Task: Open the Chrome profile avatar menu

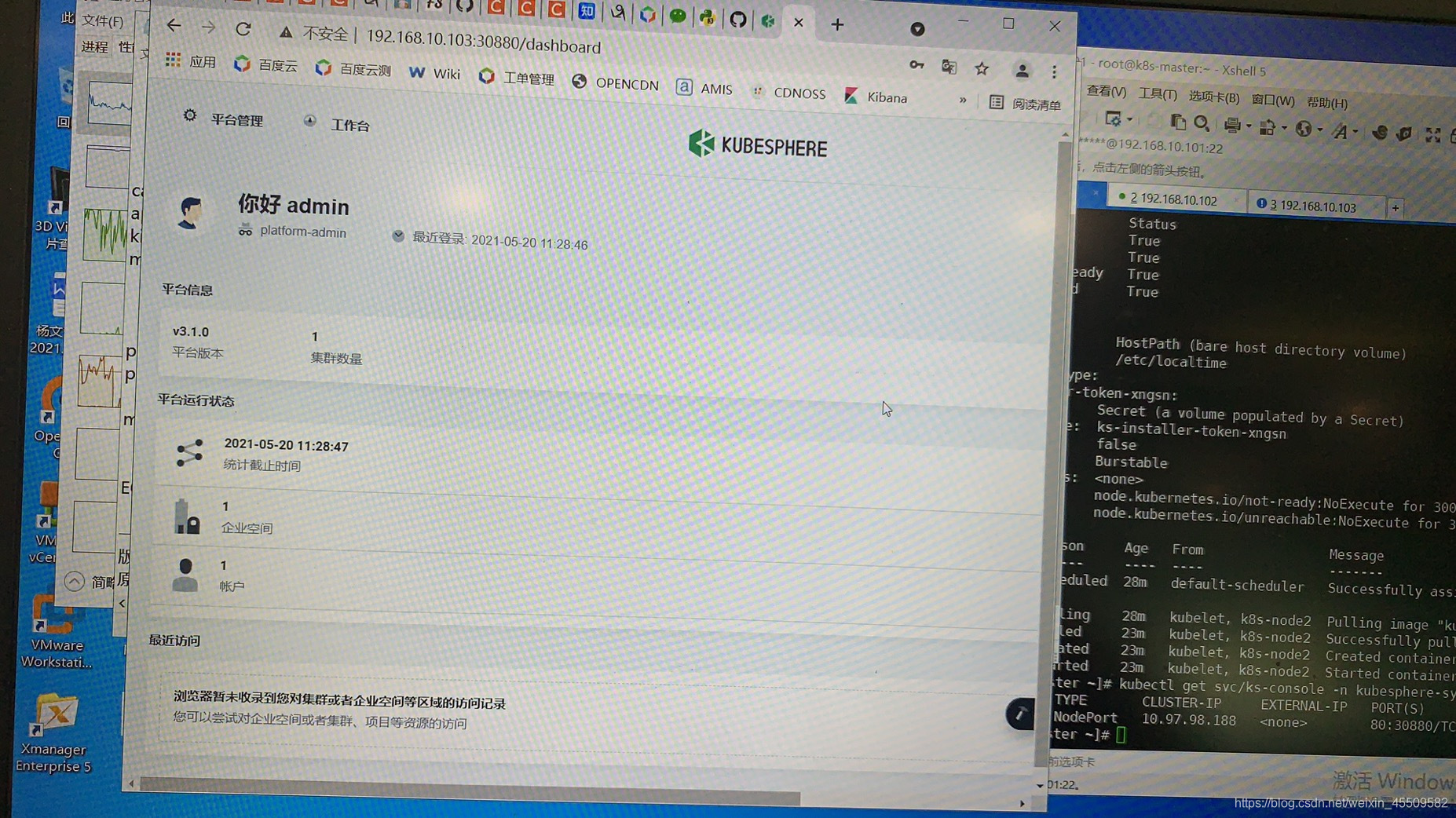Action: pyautogui.click(x=1022, y=71)
